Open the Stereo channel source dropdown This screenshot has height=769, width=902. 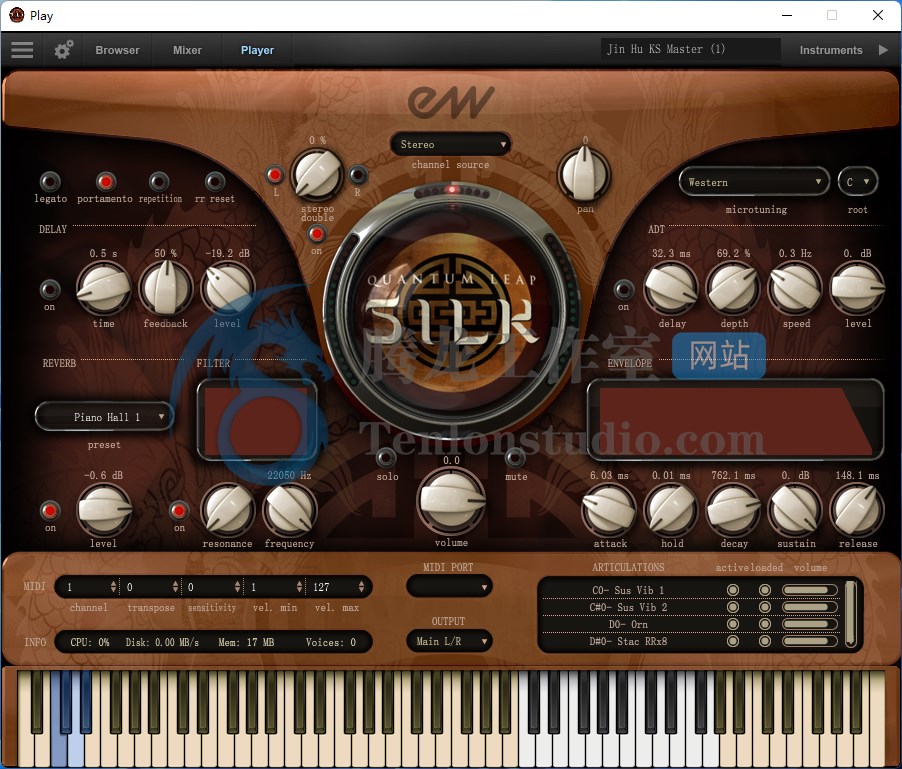(451, 144)
